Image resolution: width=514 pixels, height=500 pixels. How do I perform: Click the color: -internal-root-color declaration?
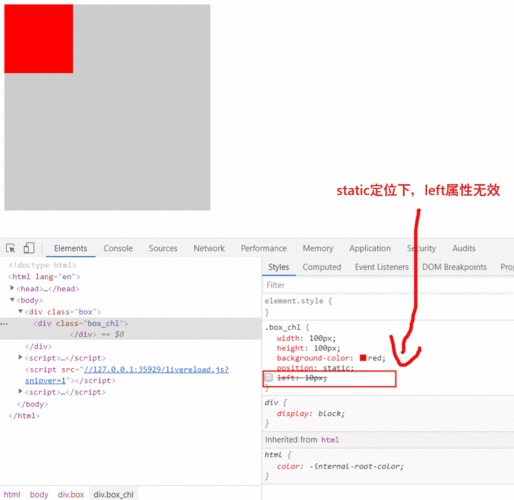[x=340, y=466]
